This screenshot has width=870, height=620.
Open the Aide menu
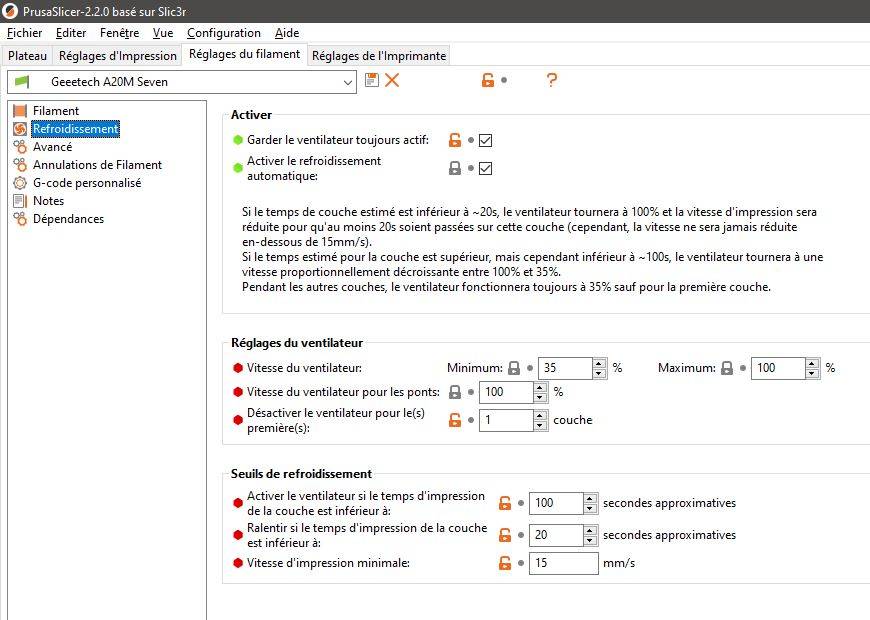[x=287, y=33]
